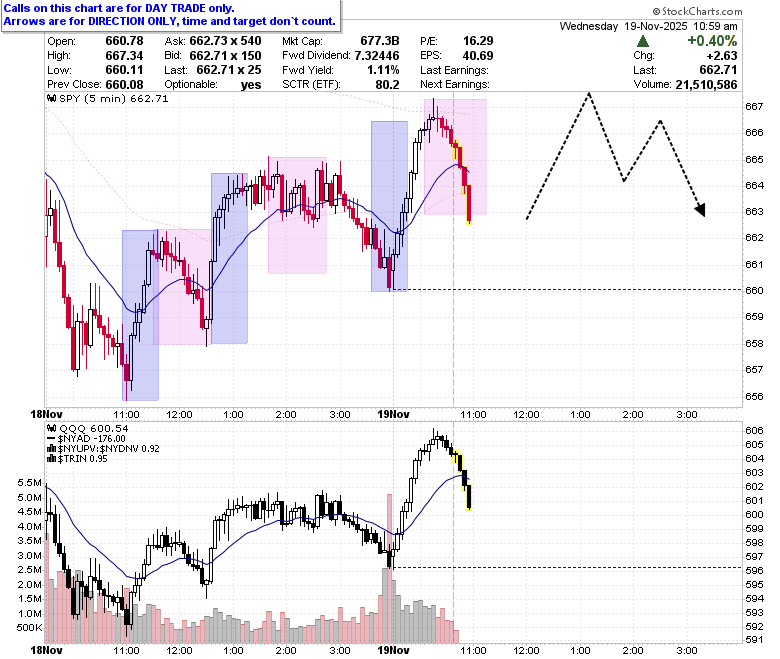Click the QQQ 596 dashed blue line
Viewport: 780px width, 659px height.
[567, 567]
